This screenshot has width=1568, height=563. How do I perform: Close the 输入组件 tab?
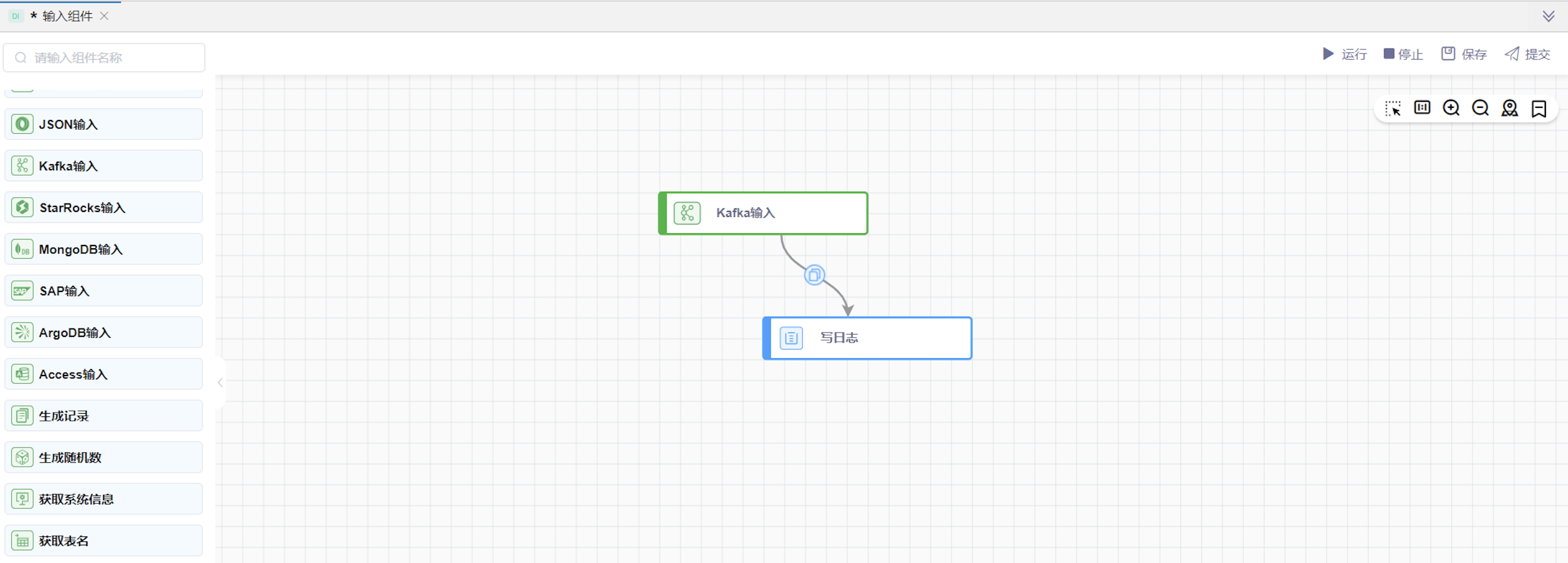click(104, 16)
